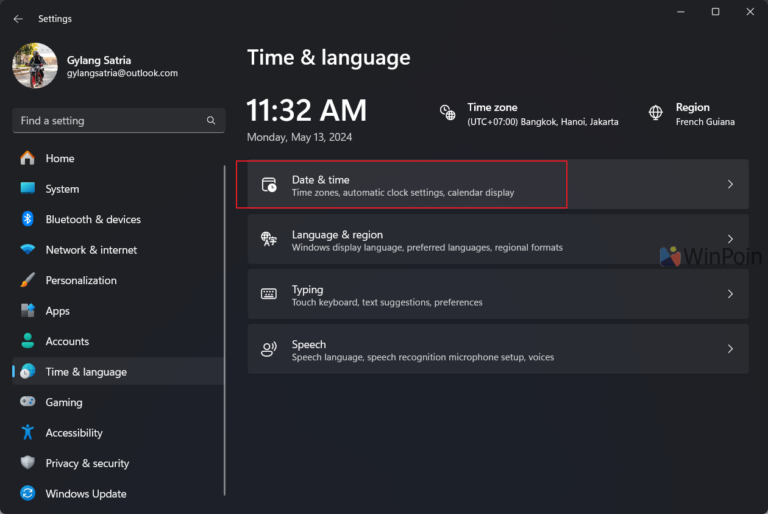Open Accounts settings
The height and width of the screenshot is (514, 768).
(x=118, y=341)
